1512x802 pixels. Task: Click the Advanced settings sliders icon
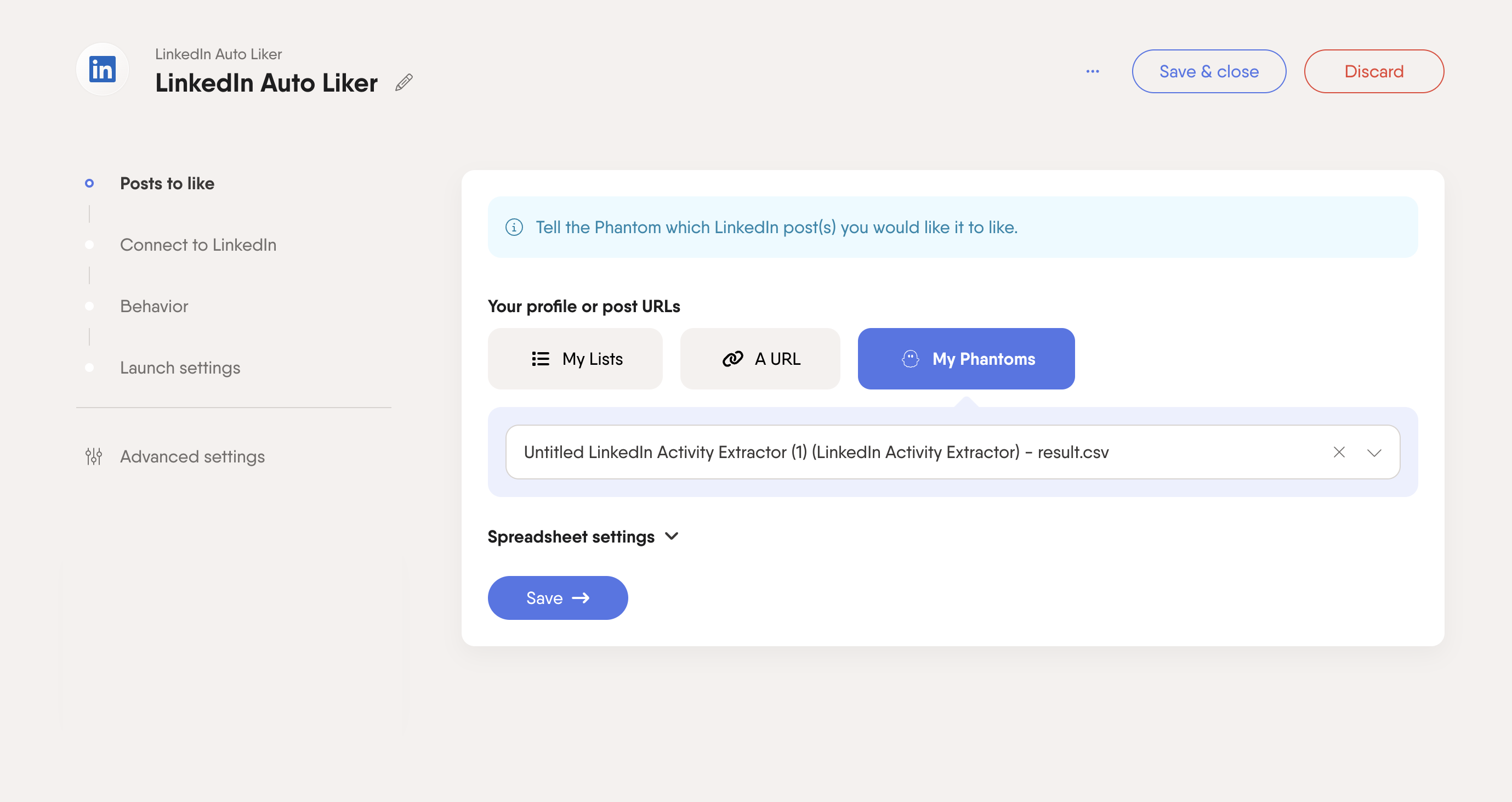coord(93,456)
